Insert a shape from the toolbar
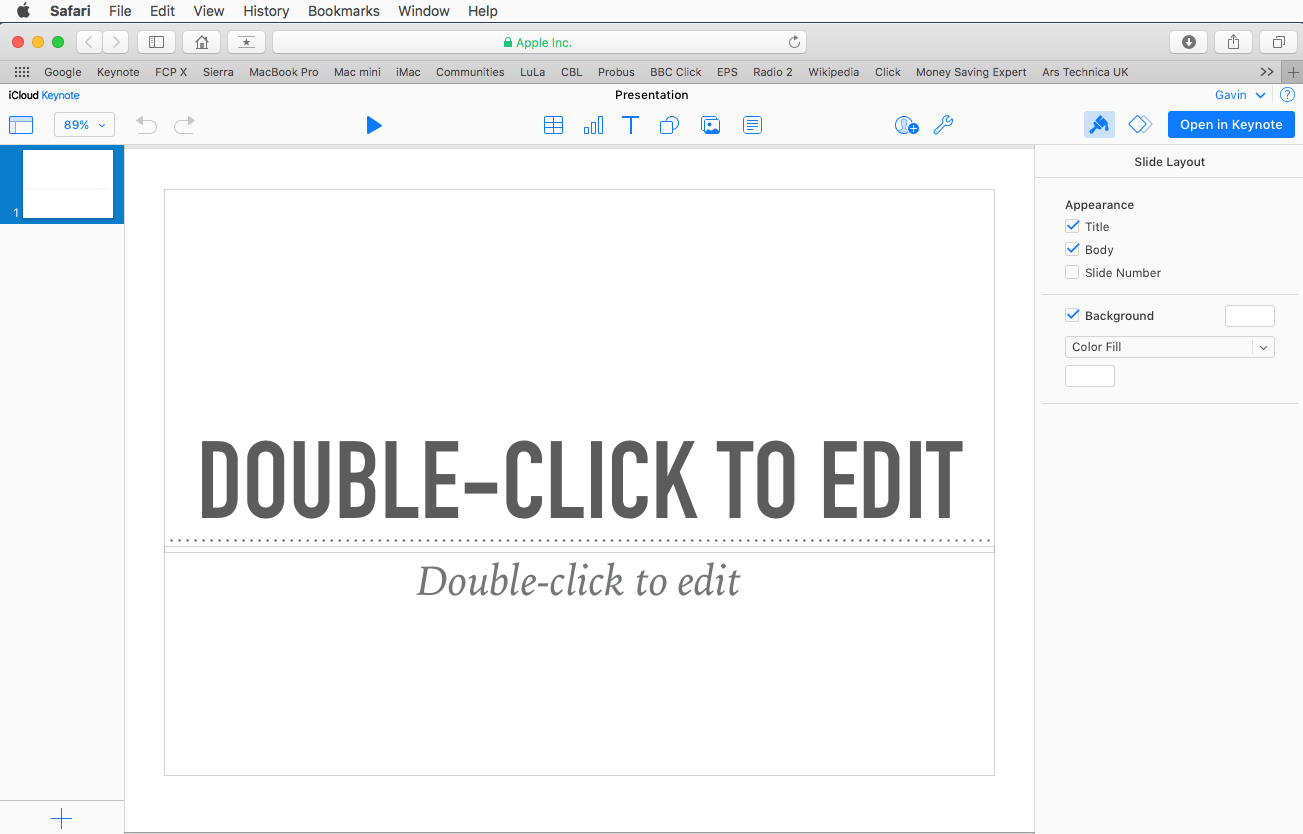 click(x=670, y=125)
